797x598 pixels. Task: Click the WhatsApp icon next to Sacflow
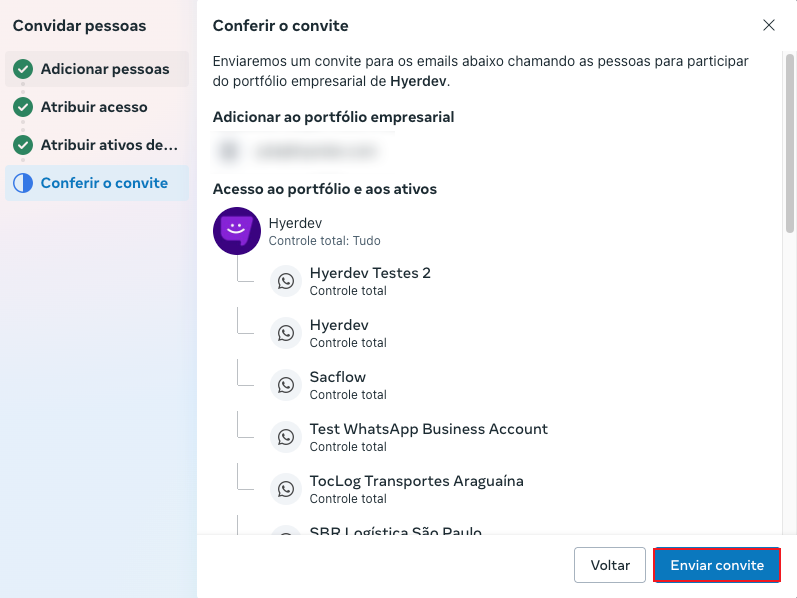286,386
